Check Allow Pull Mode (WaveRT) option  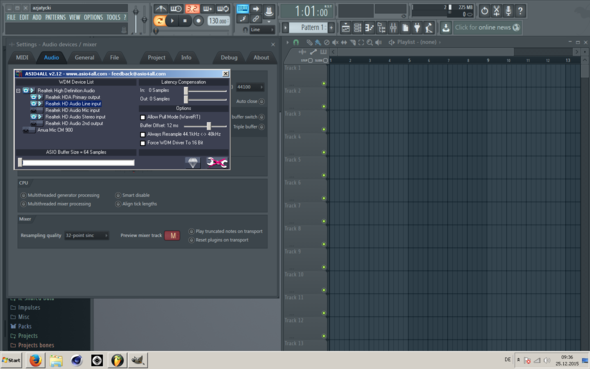click(143, 117)
